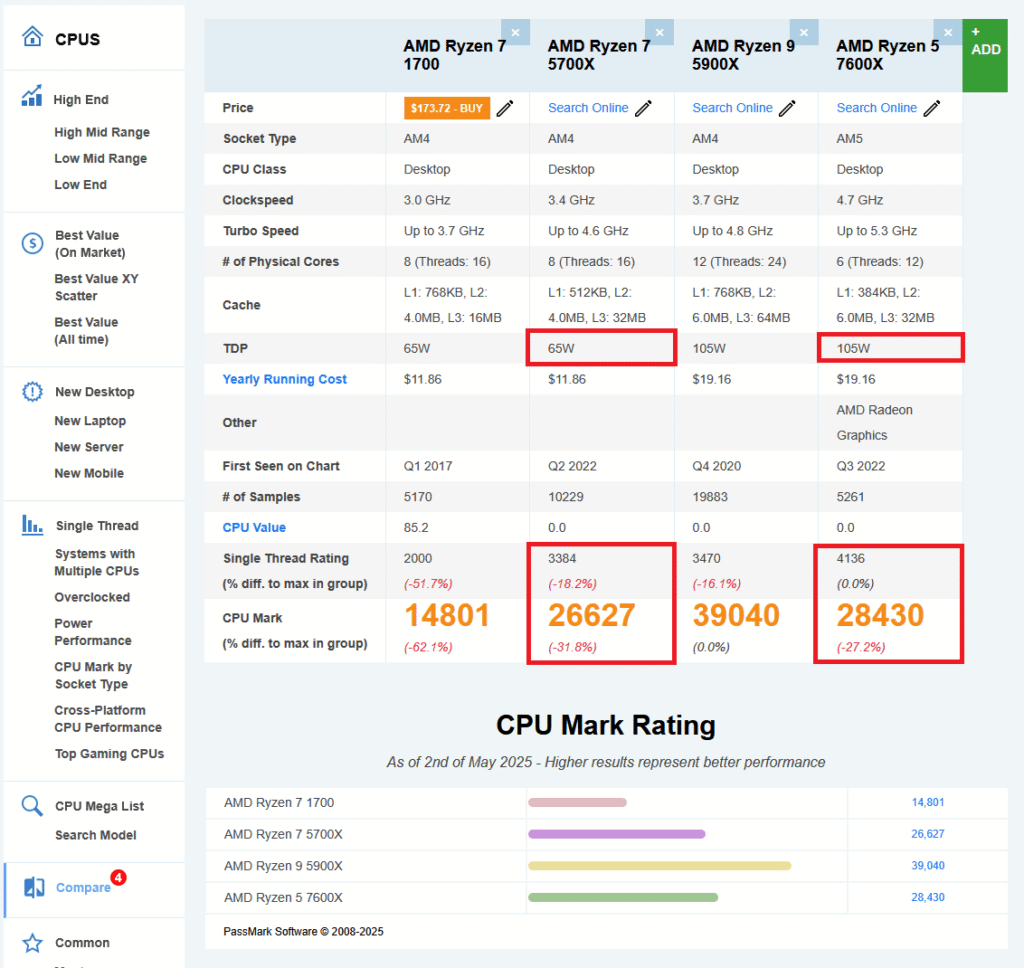Click the Single Thread bar chart icon
This screenshot has height=968, width=1024.
33,524
